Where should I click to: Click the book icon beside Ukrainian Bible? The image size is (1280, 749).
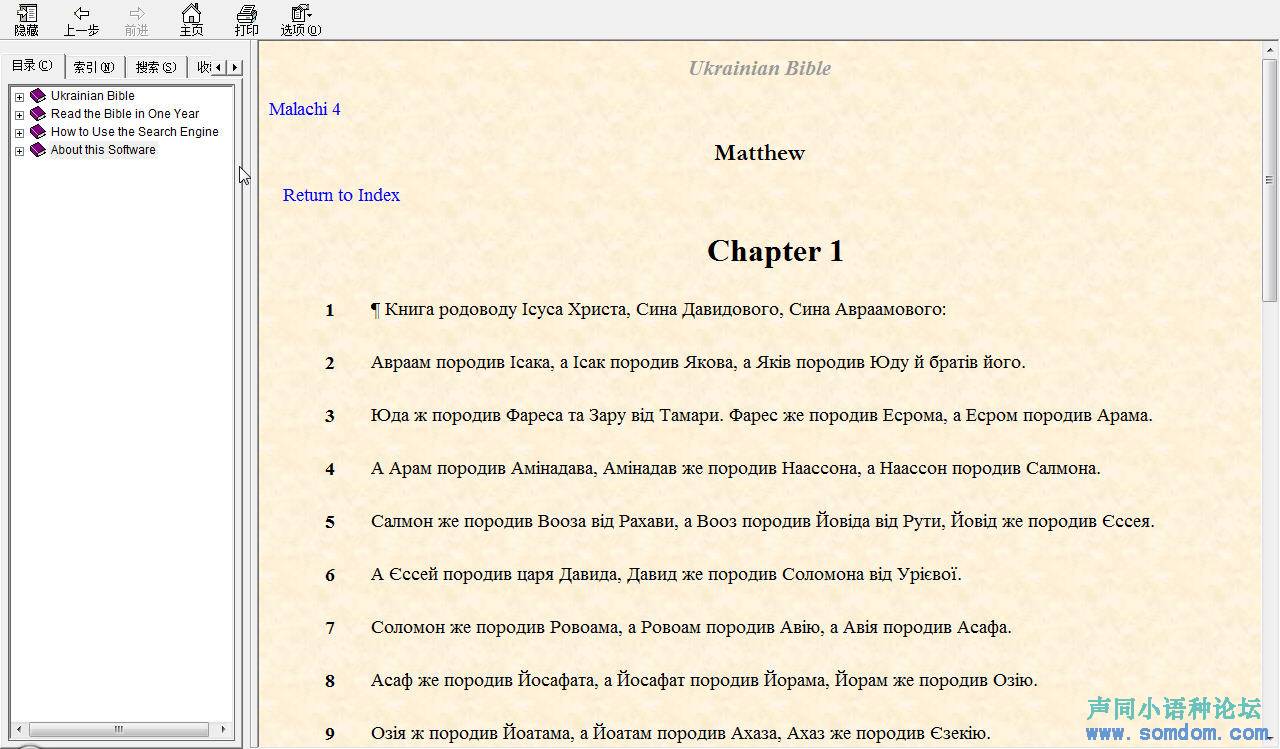[x=38, y=96]
